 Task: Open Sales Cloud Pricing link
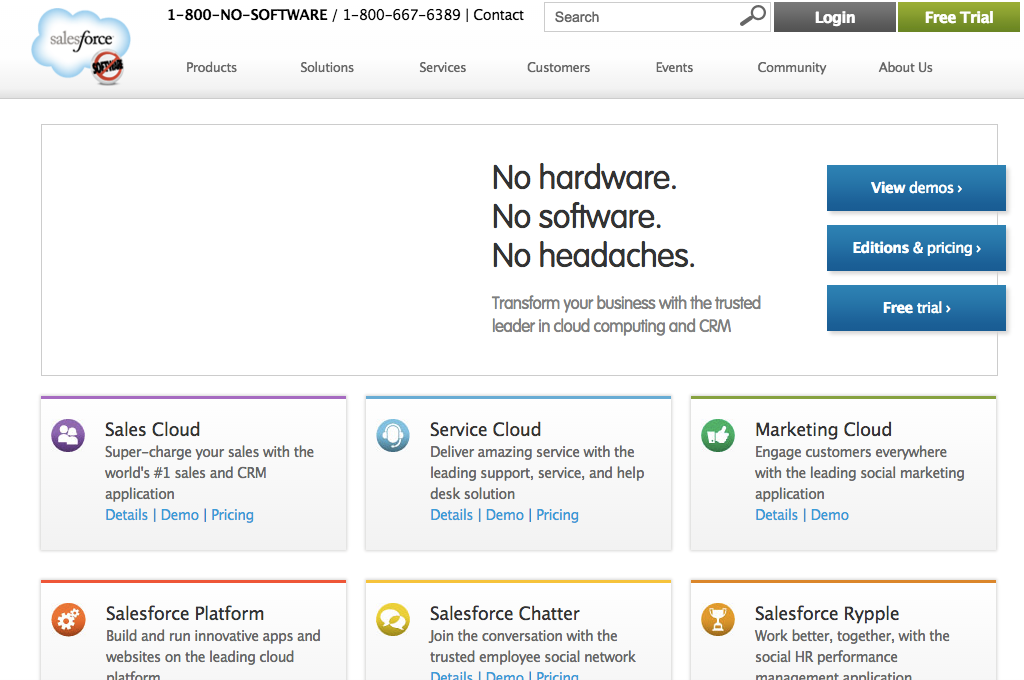(232, 515)
